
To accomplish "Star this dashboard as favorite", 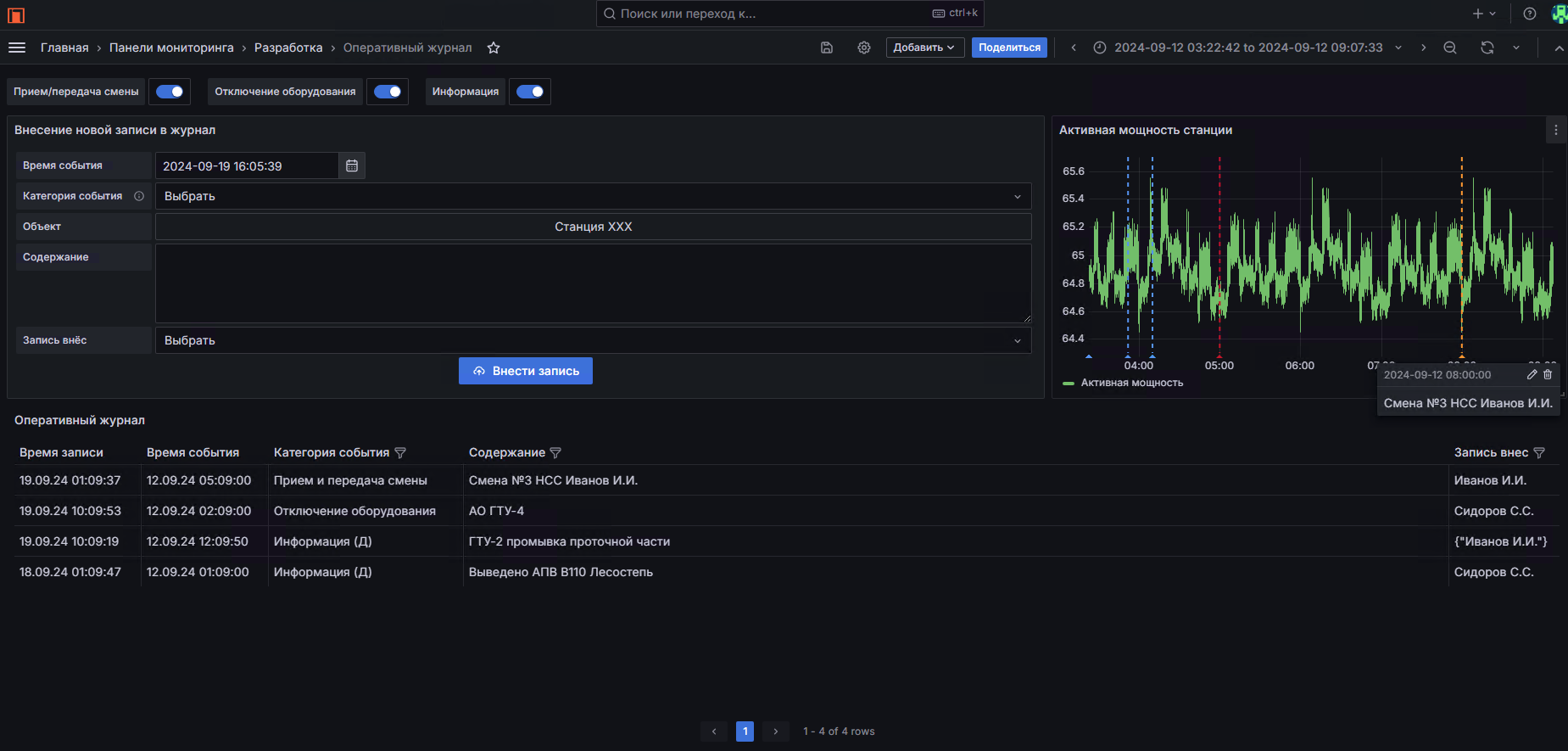I will tap(494, 48).
